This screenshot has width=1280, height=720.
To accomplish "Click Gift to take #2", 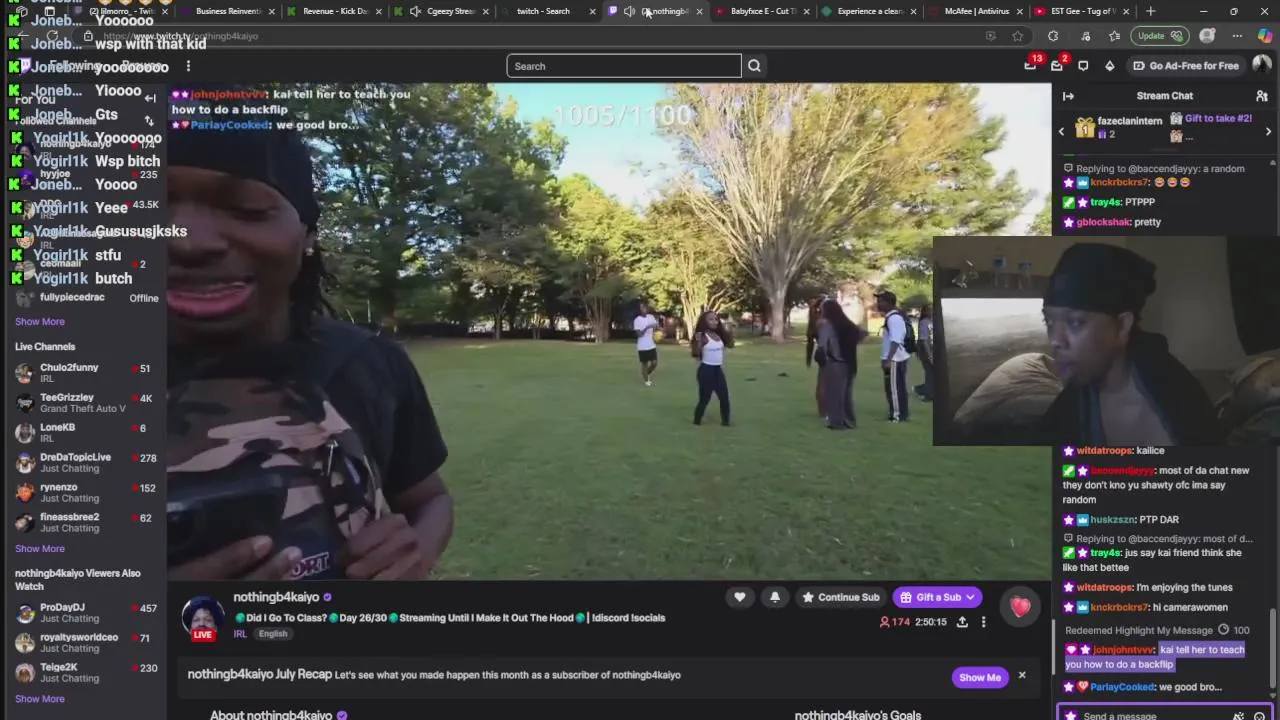I will tap(1217, 118).
